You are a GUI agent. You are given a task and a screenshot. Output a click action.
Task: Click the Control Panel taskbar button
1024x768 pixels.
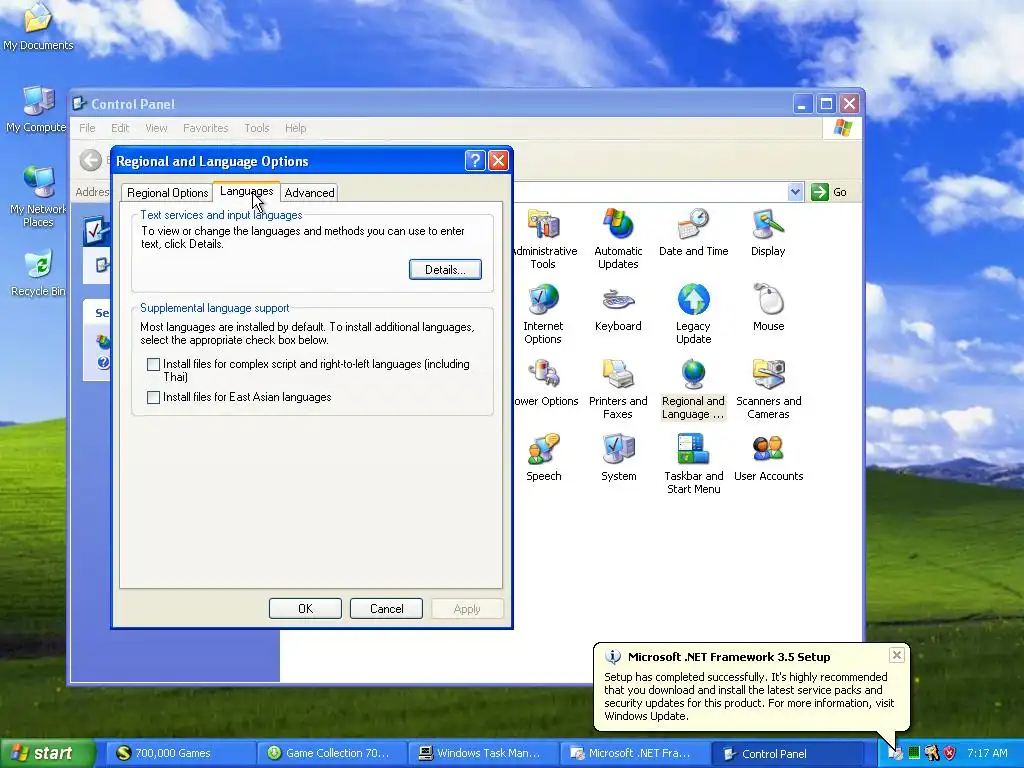tap(786, 753)
